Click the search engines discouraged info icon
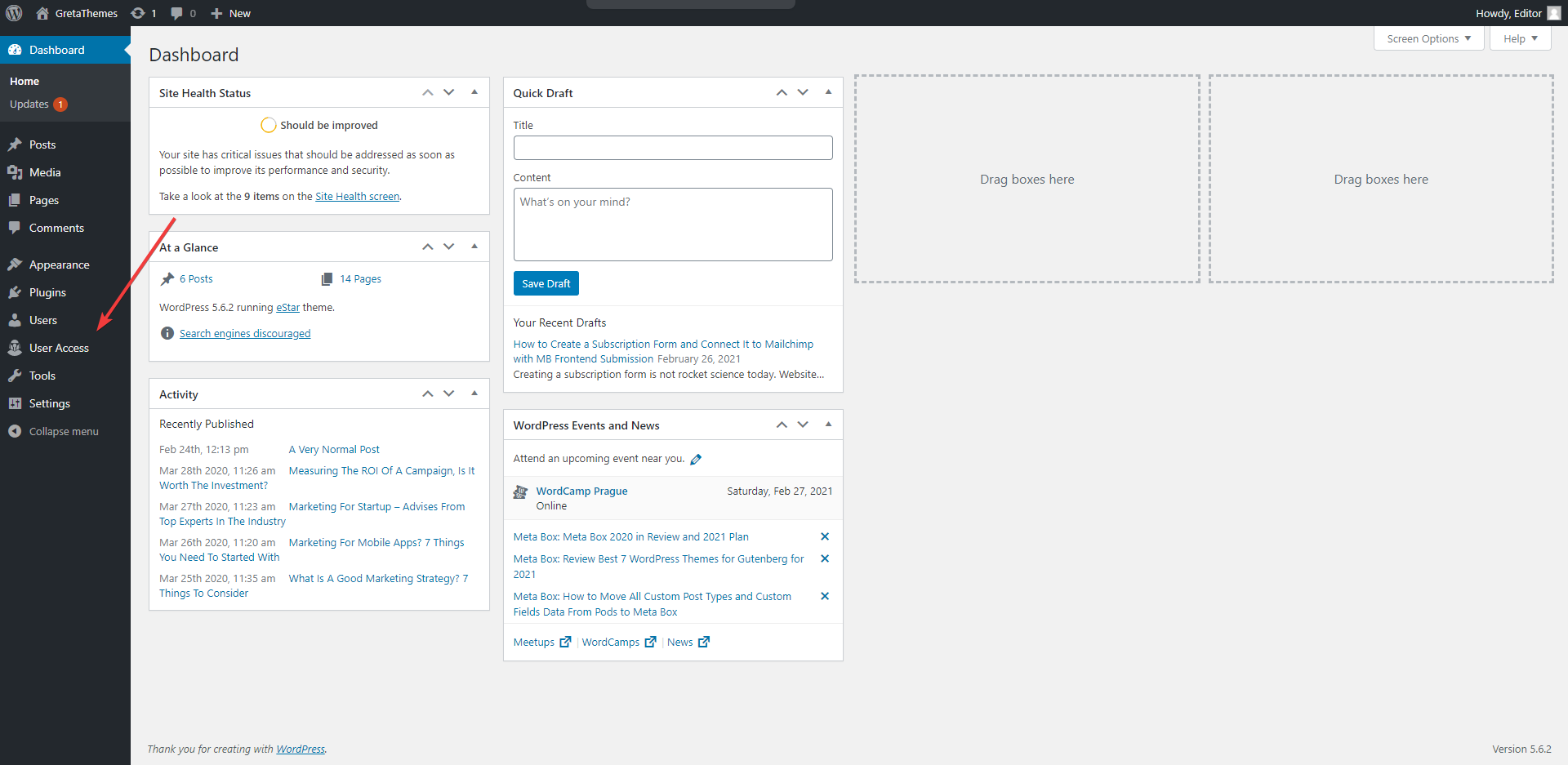This screenshot has width=1568, height=765. pyautogui.click(x=167, y=333)
